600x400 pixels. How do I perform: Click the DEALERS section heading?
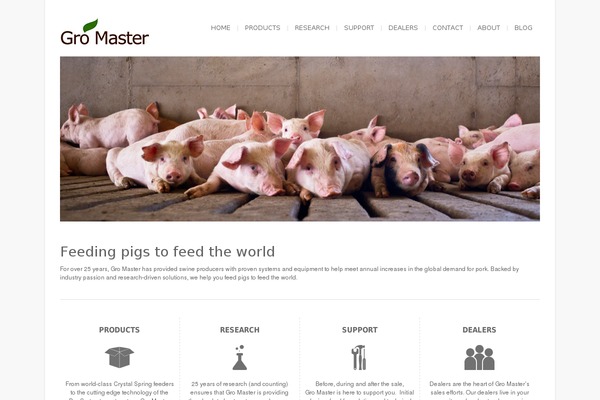[479, 330]
